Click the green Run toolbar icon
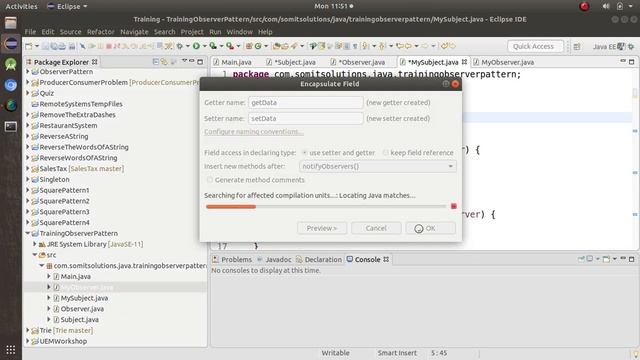Screen dimensions: 640x360 click(x=196, y=46)
